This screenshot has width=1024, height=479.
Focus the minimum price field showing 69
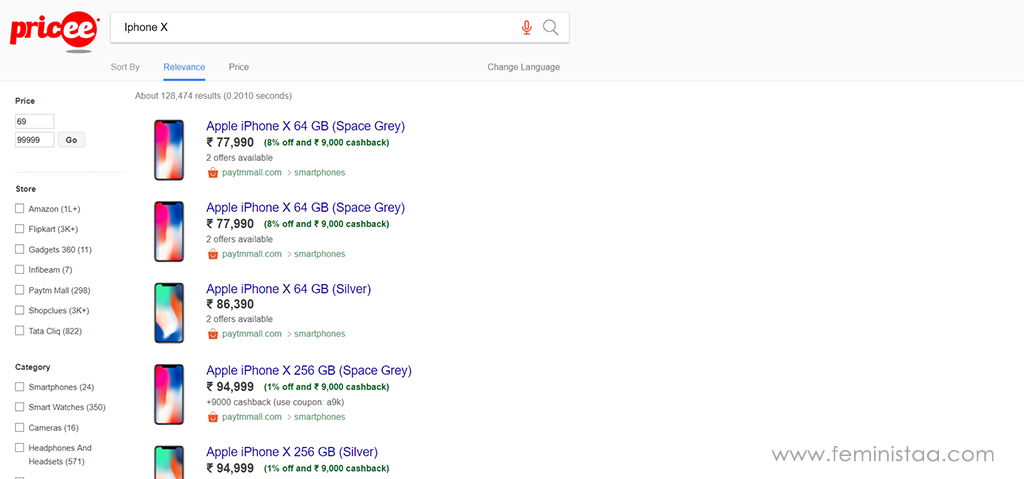coord(35,122)
